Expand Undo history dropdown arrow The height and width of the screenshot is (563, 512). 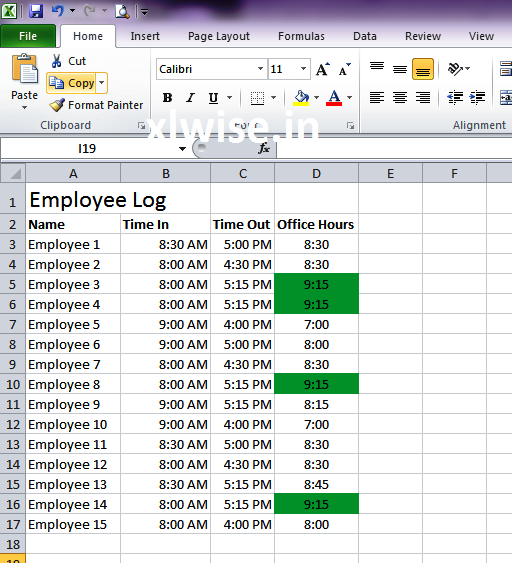[x=73, y=11]
